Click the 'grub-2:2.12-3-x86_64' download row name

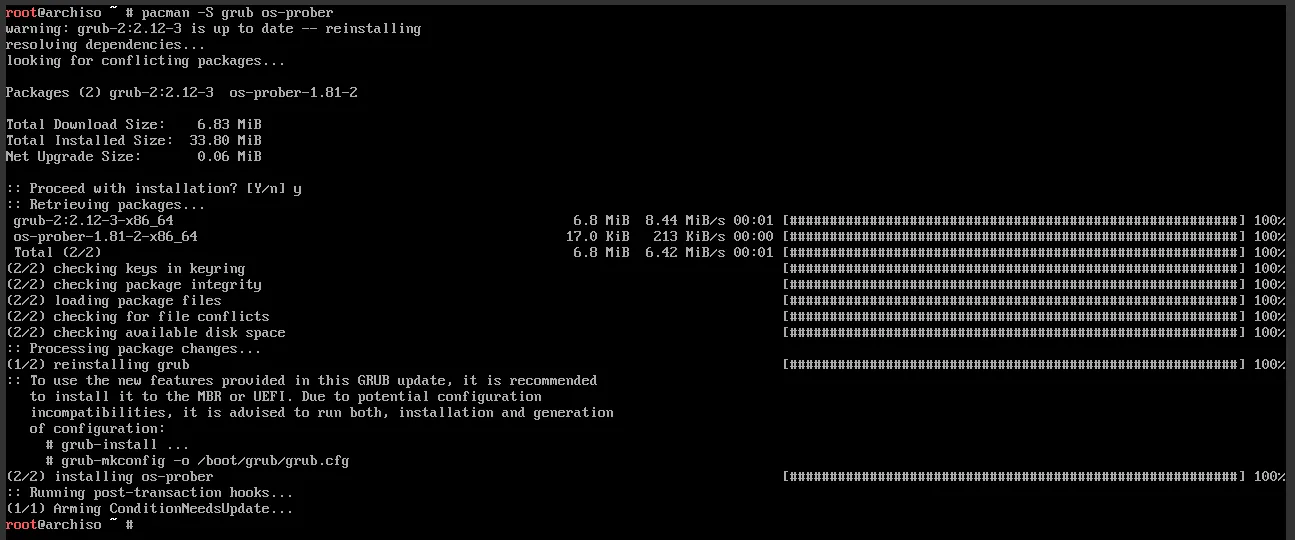tap(94, 221)
